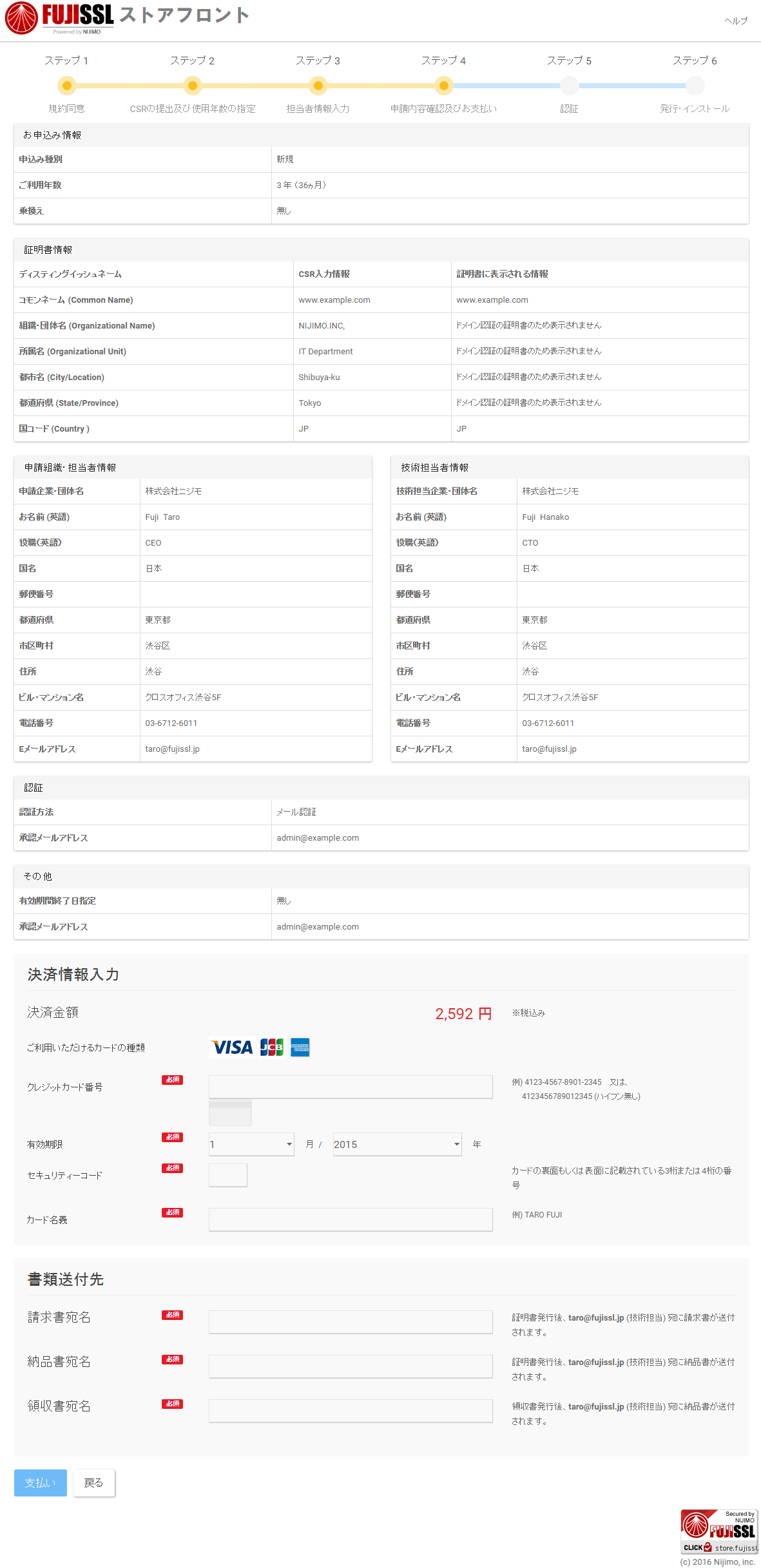Image resolution: width=761 pixels, height=1568 pixels.
Task: Click the Secured by FUJISSL site seal
Action: point(719,1531)
